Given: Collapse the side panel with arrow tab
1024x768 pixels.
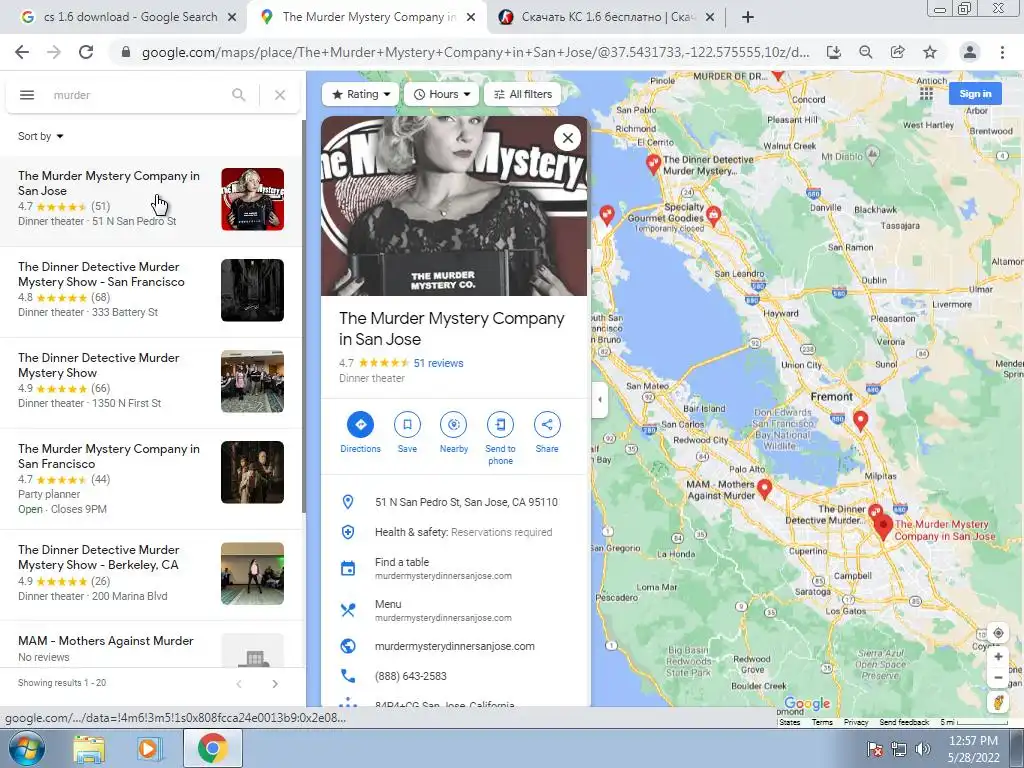Looking at the screenshot, I should (x=600, y=399).
